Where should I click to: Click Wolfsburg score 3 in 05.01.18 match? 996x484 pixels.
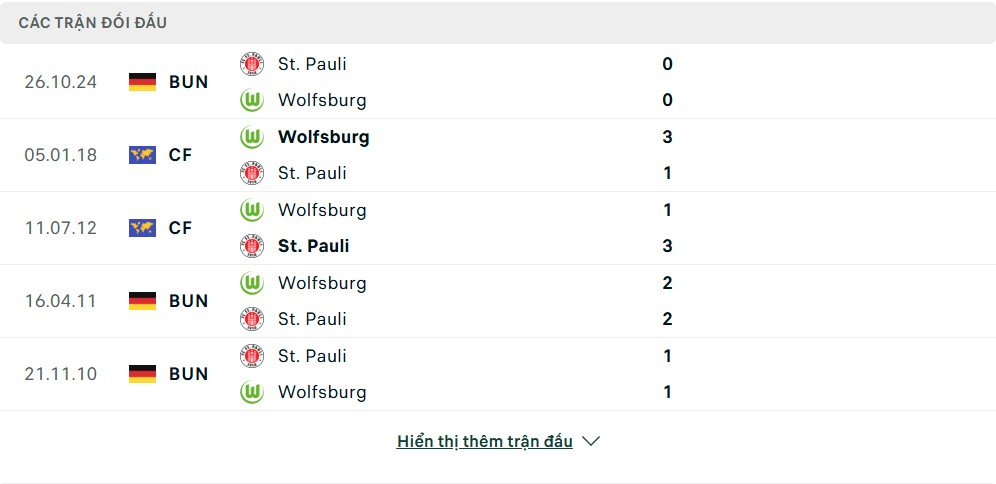(667, 137)
